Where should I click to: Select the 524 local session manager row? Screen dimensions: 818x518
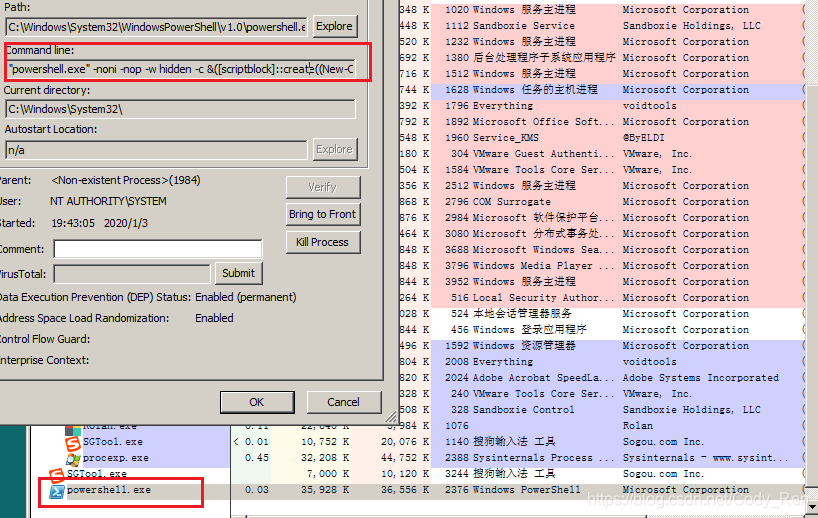pos(602,314)
